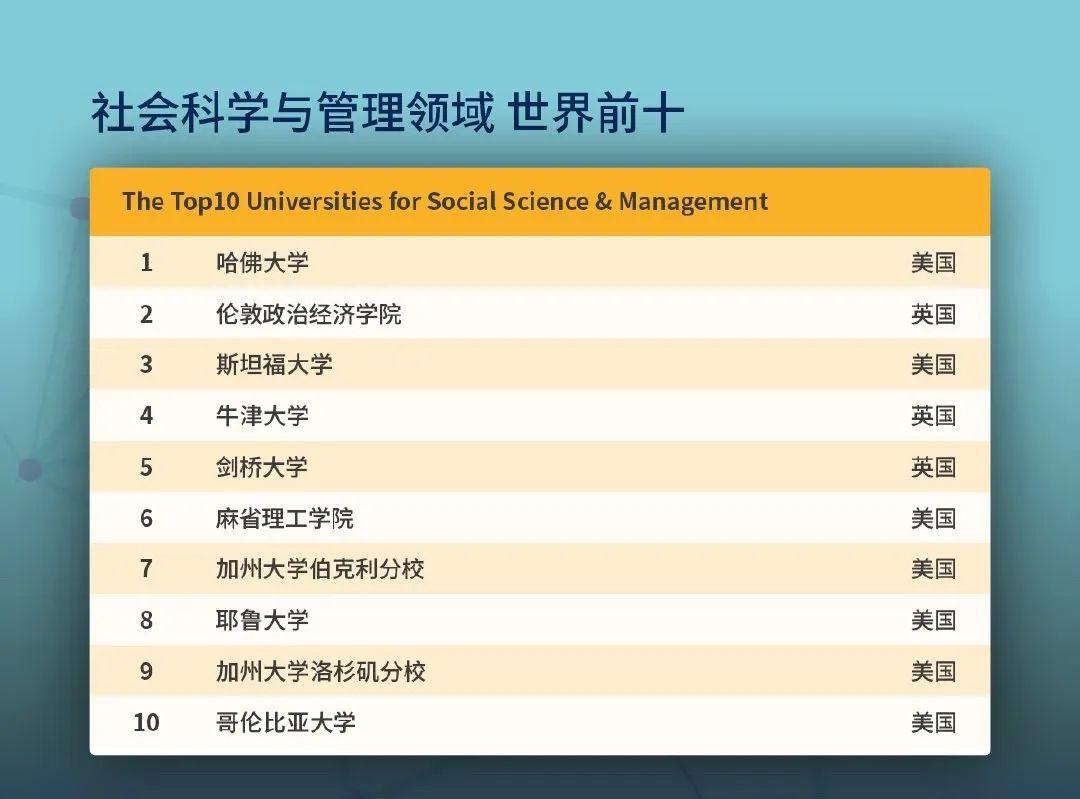Click the table header "The Top10 Universities for Social Science & Management"
The image size is (1080, 799).
pyautogui.click(x=445, y=201)
